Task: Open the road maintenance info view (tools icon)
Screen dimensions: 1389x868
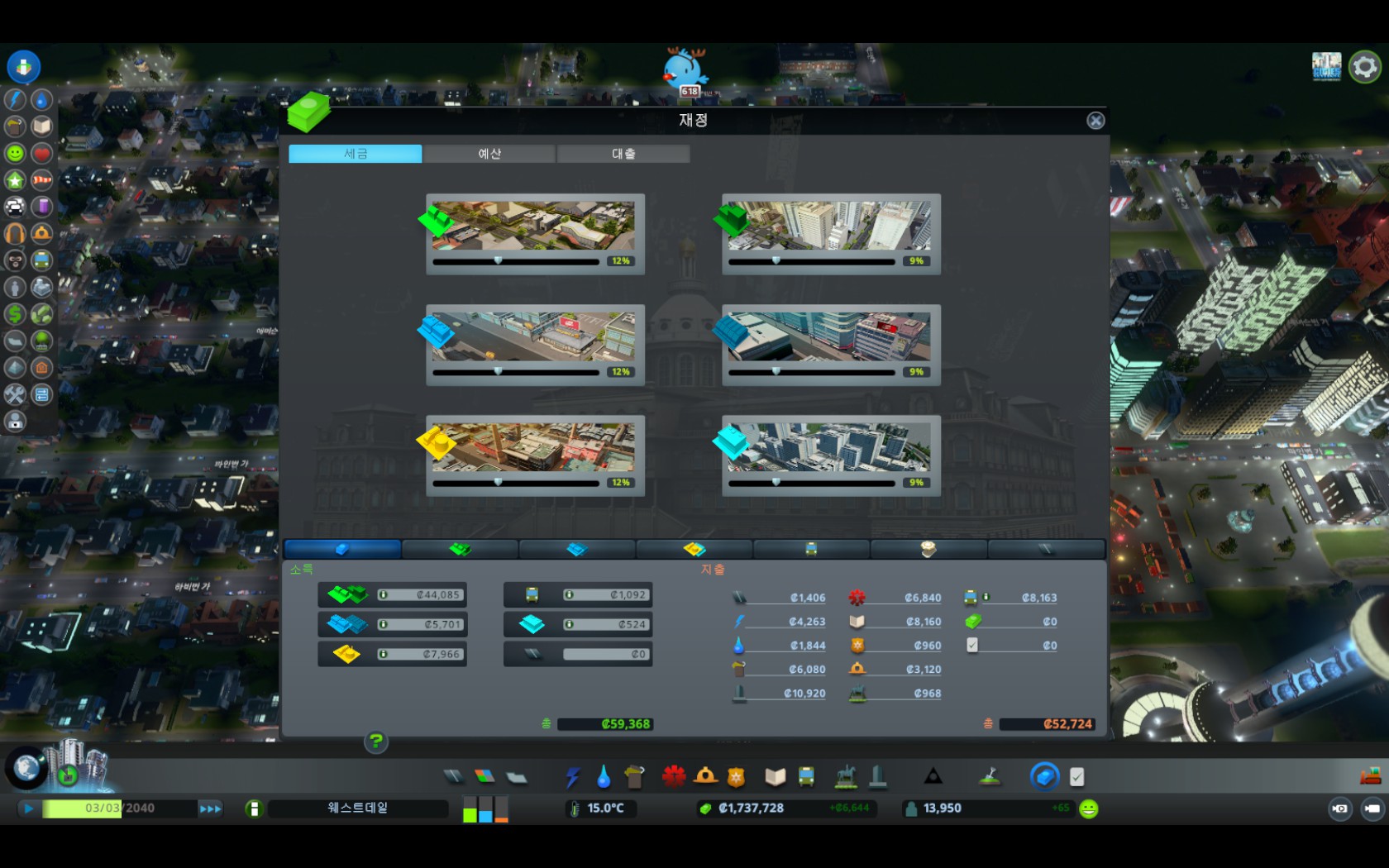Action: (x=15, y=394)
